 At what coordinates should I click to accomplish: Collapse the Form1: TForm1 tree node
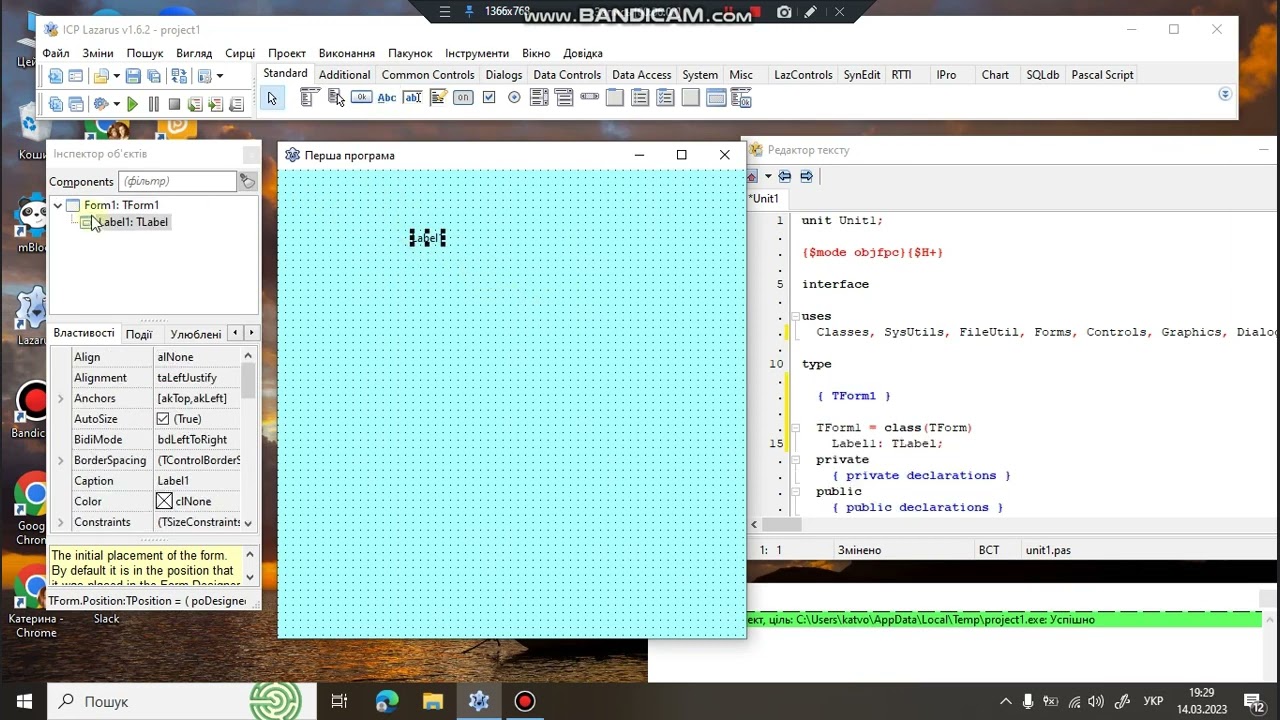tap(58, 205)
